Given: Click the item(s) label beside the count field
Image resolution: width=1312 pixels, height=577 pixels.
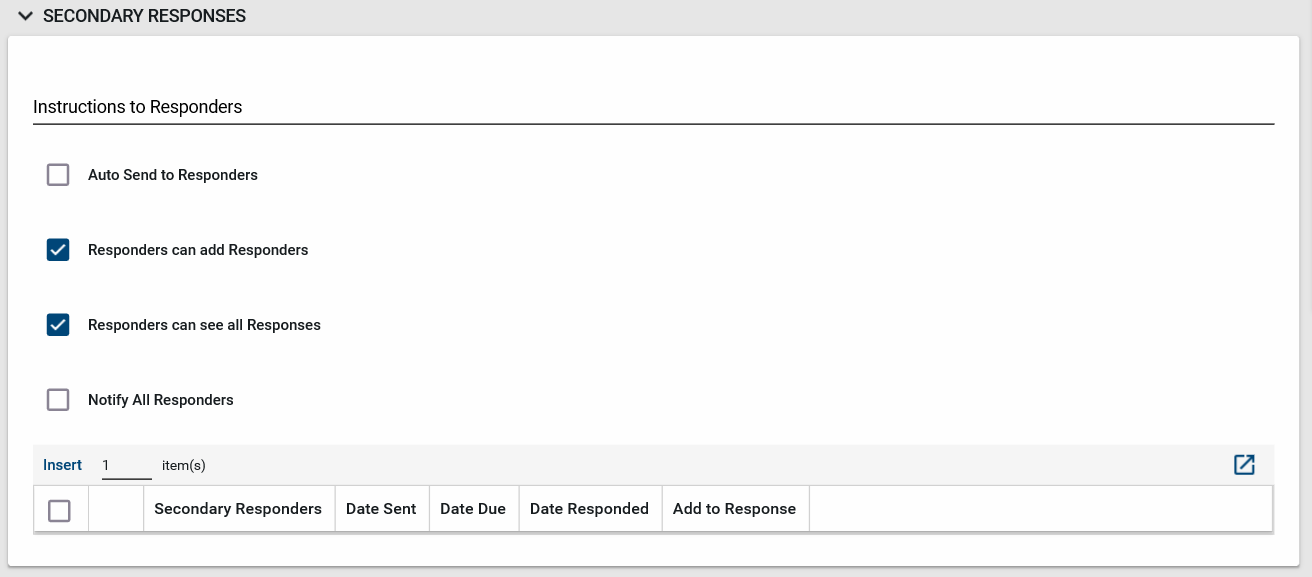Looking at the screenshot, I should pyautogui.click(x=184, y=464).
